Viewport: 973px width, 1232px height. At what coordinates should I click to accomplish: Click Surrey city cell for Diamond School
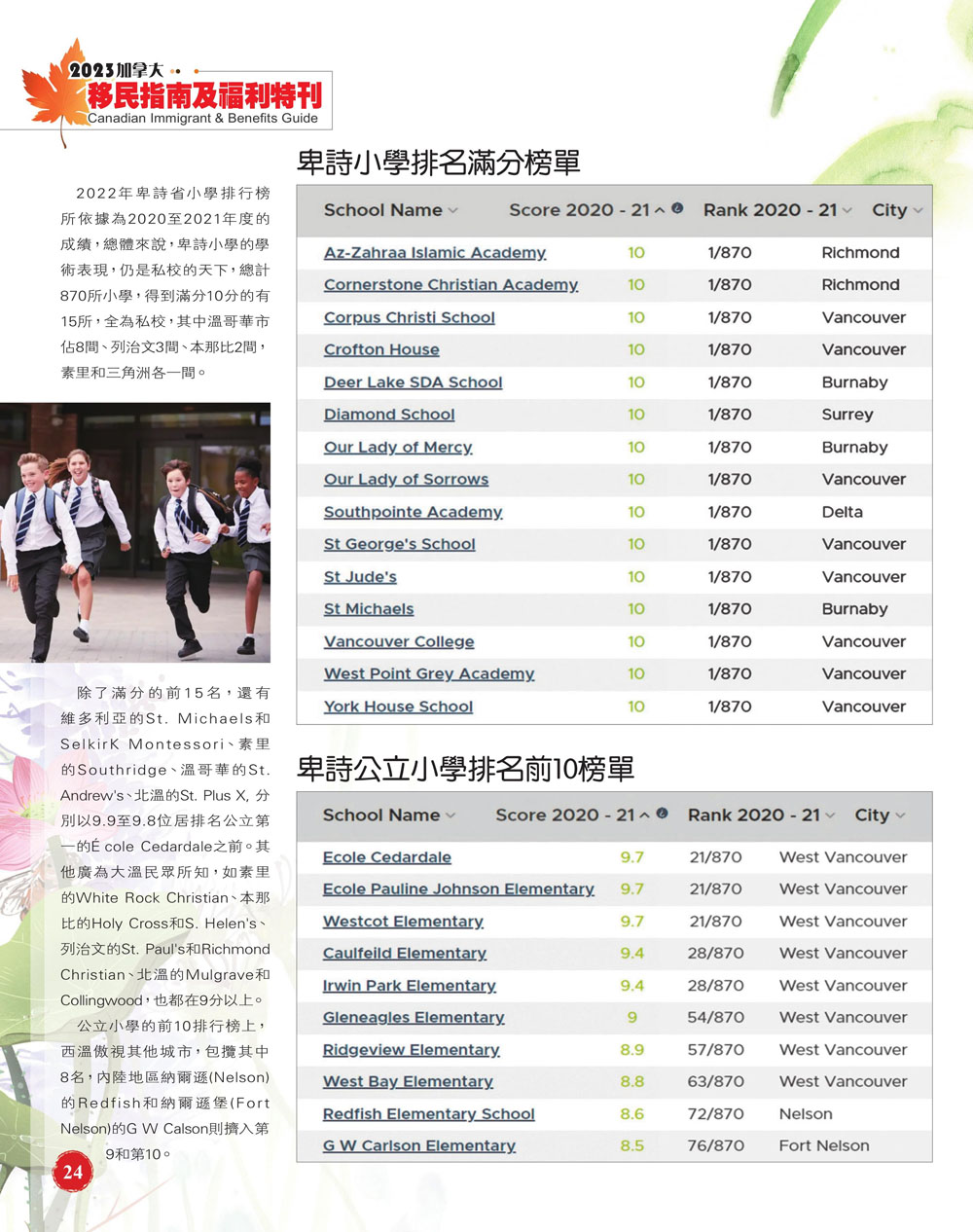(847, 415)
